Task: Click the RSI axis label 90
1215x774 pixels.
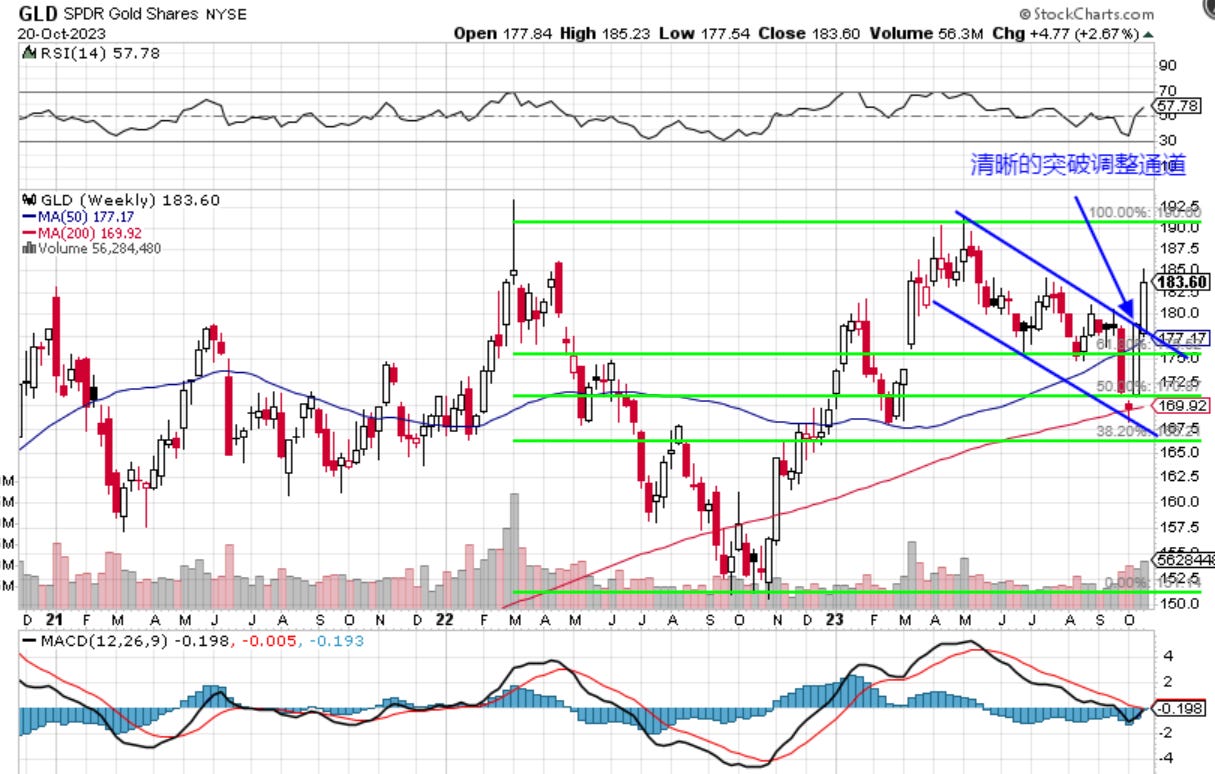Action: [x=1166, y=66]
